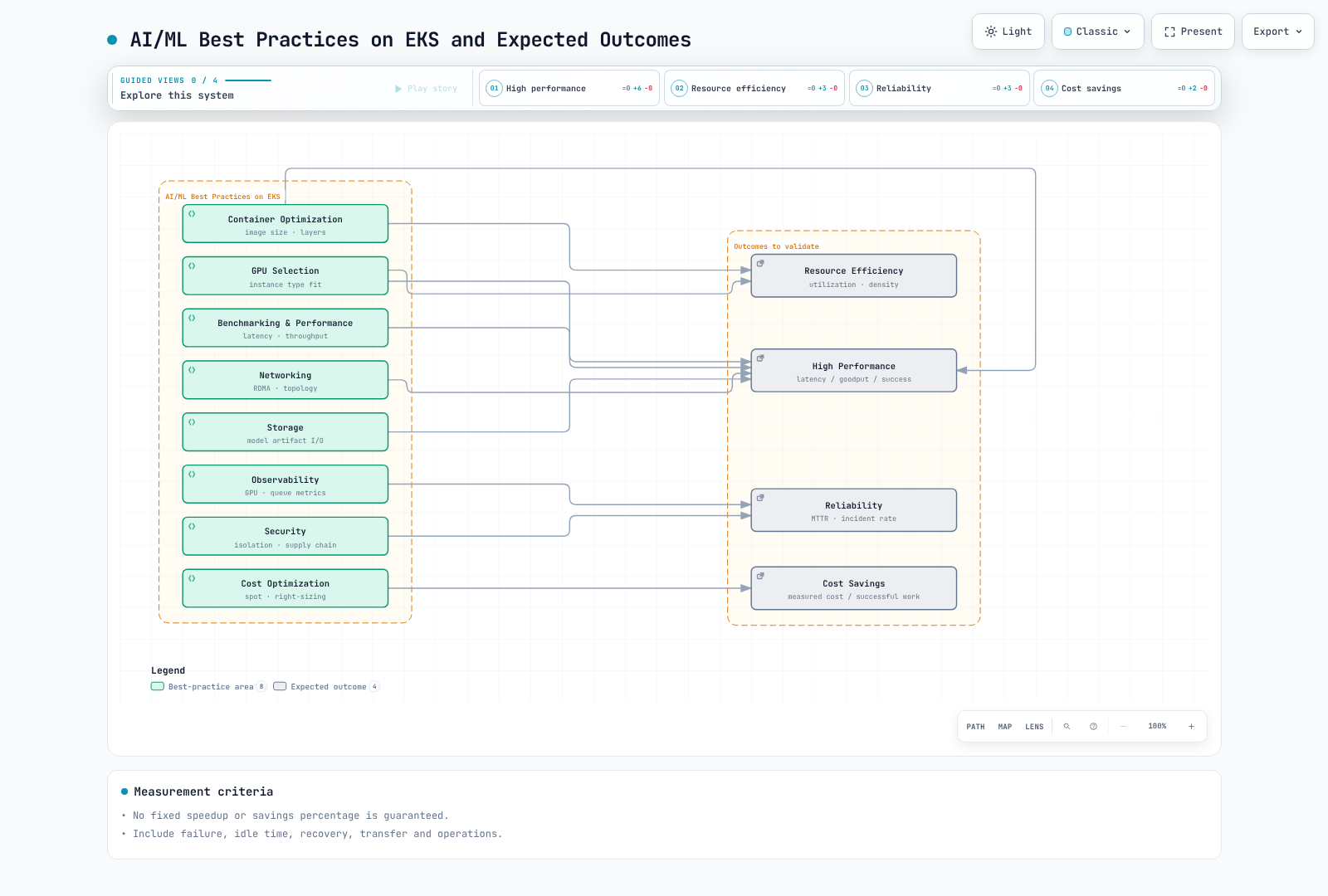
Task: Click the icon on Reliability outcome node
Action: tap(760, 498)
